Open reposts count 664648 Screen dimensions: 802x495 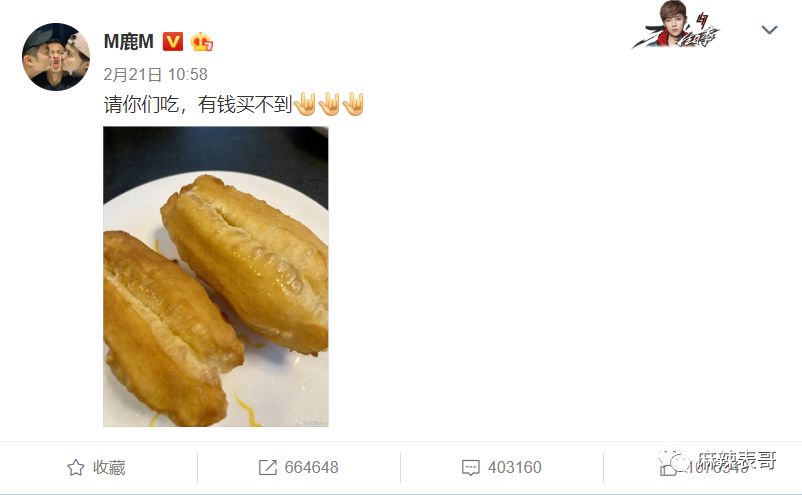[311, 467]
